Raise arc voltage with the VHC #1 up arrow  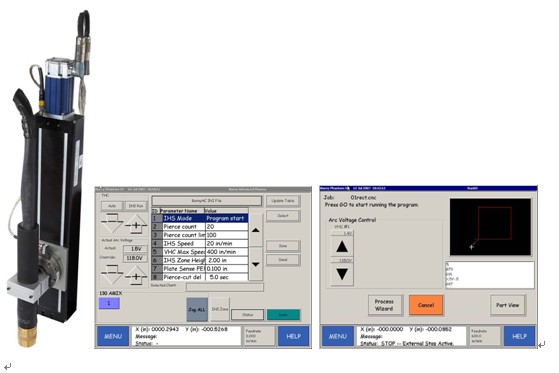(342, 247)
